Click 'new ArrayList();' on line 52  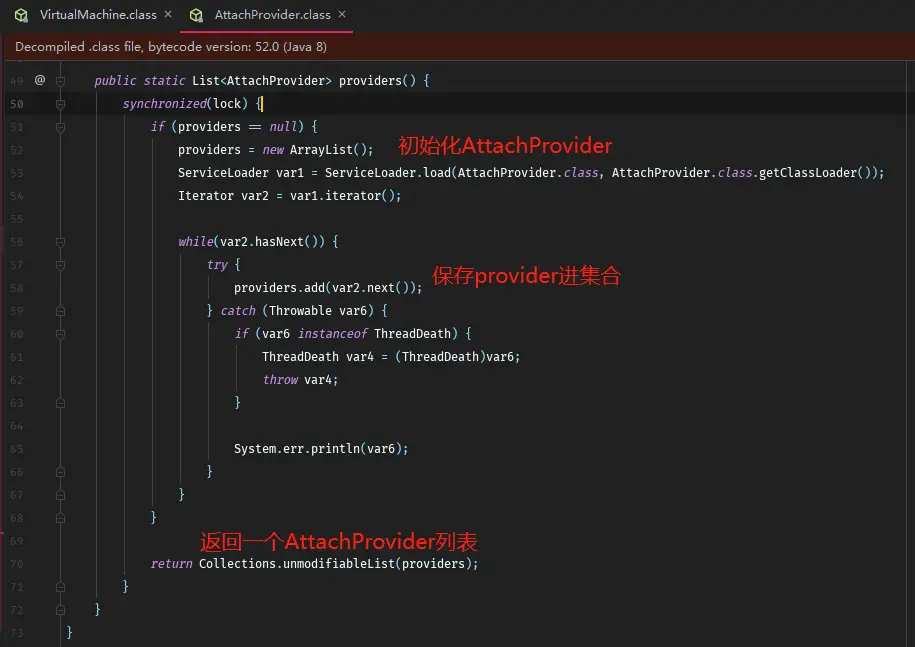[317, 149]
